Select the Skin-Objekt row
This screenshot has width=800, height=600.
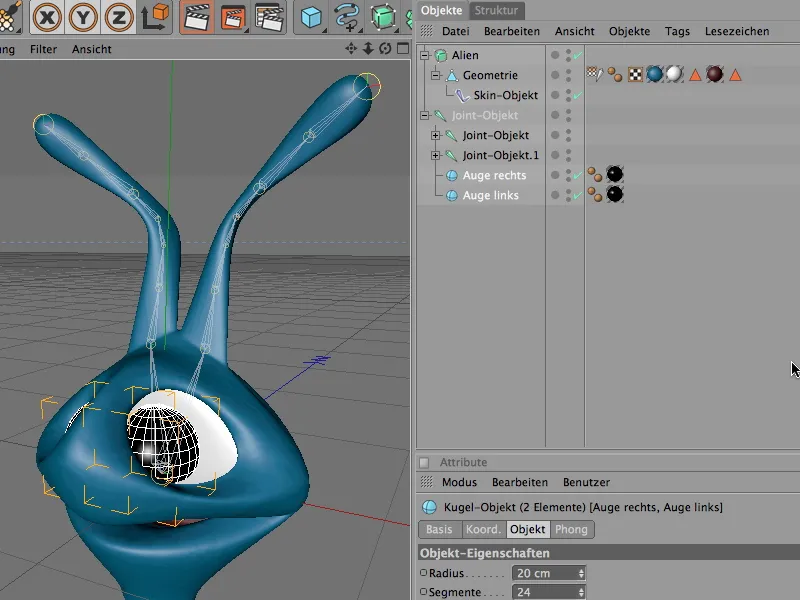(506, 95)
